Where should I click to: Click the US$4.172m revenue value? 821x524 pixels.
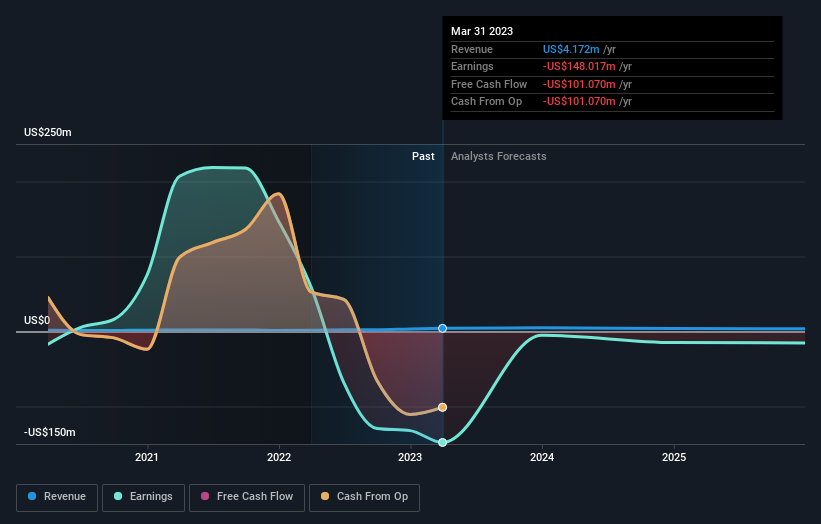click(571, 49)
